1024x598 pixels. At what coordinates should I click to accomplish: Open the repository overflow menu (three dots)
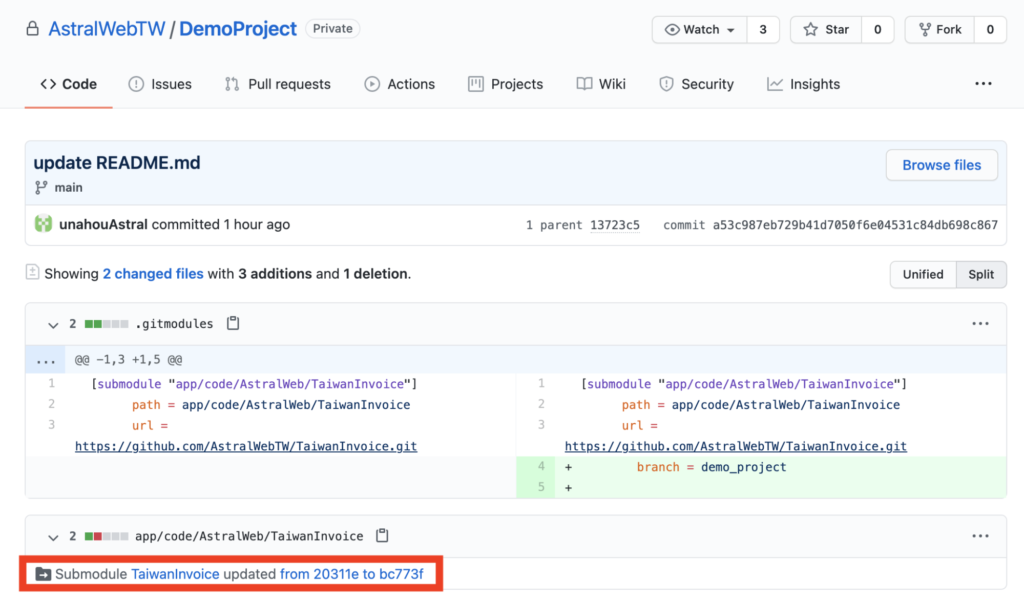tap(983, 84)
